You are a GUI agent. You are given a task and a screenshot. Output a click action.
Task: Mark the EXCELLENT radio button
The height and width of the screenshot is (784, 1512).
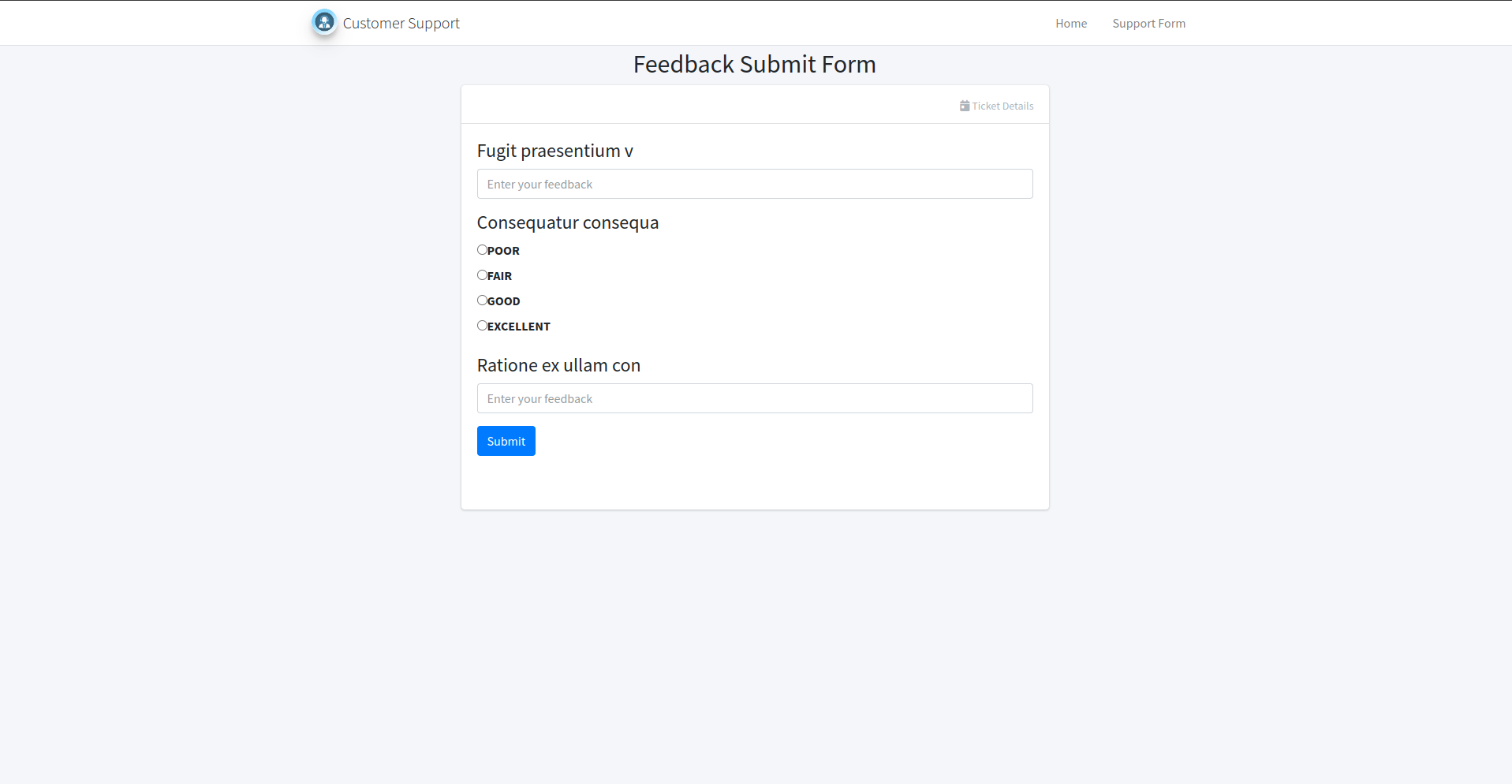482,326
